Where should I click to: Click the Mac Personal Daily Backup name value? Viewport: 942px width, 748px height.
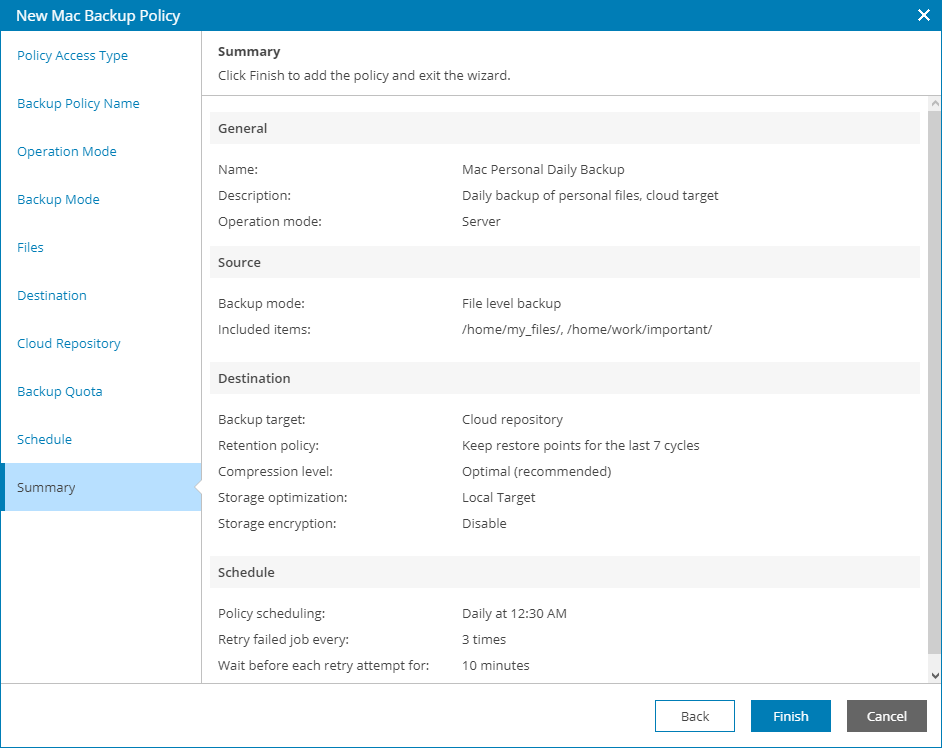543,170
